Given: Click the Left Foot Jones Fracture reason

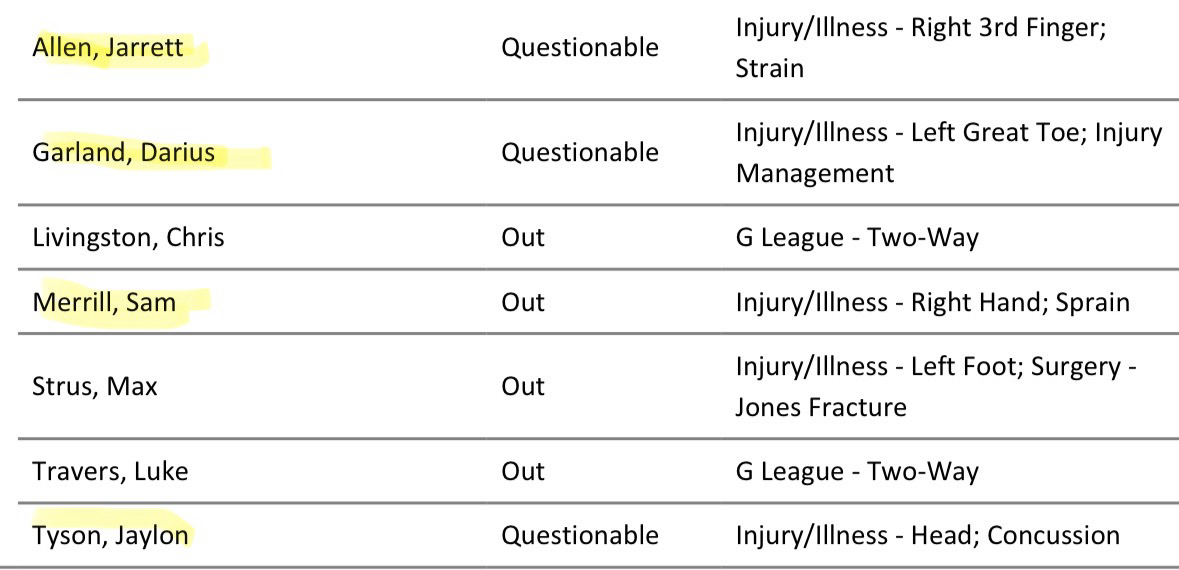Looking at the screenshot, I should (x=935, y=386).
